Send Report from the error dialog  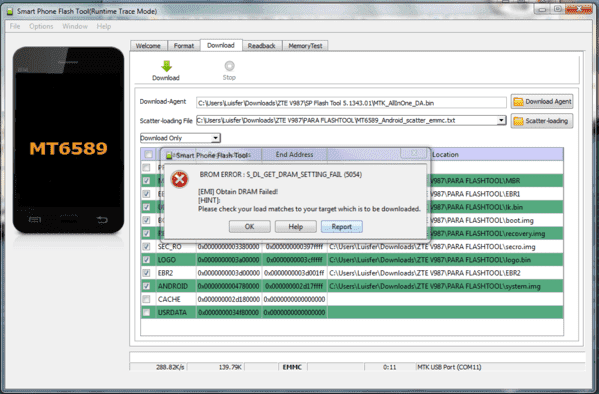click(342, 227)
